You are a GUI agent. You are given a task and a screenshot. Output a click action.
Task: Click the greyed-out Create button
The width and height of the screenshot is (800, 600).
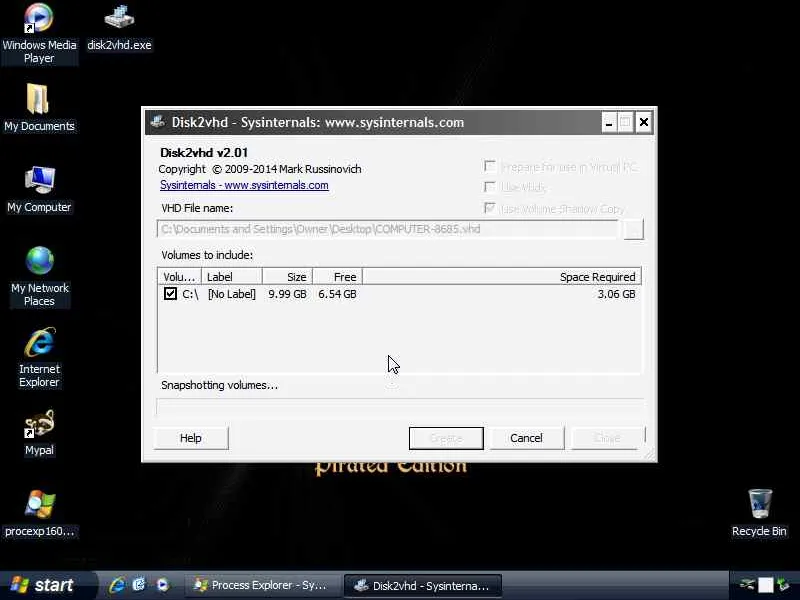pos(446,438)
